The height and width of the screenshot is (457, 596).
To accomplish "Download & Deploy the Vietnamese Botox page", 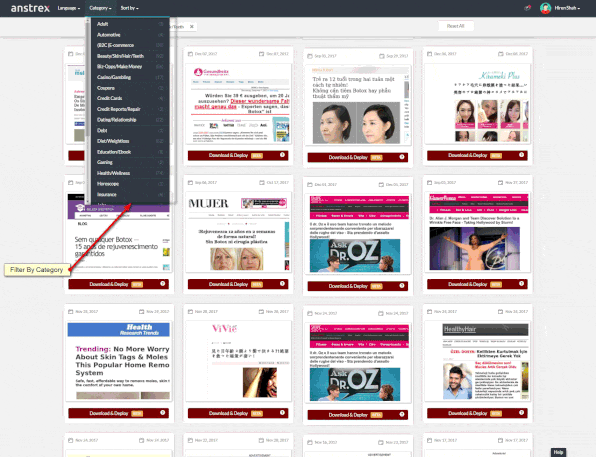I will tap(358, 157).
